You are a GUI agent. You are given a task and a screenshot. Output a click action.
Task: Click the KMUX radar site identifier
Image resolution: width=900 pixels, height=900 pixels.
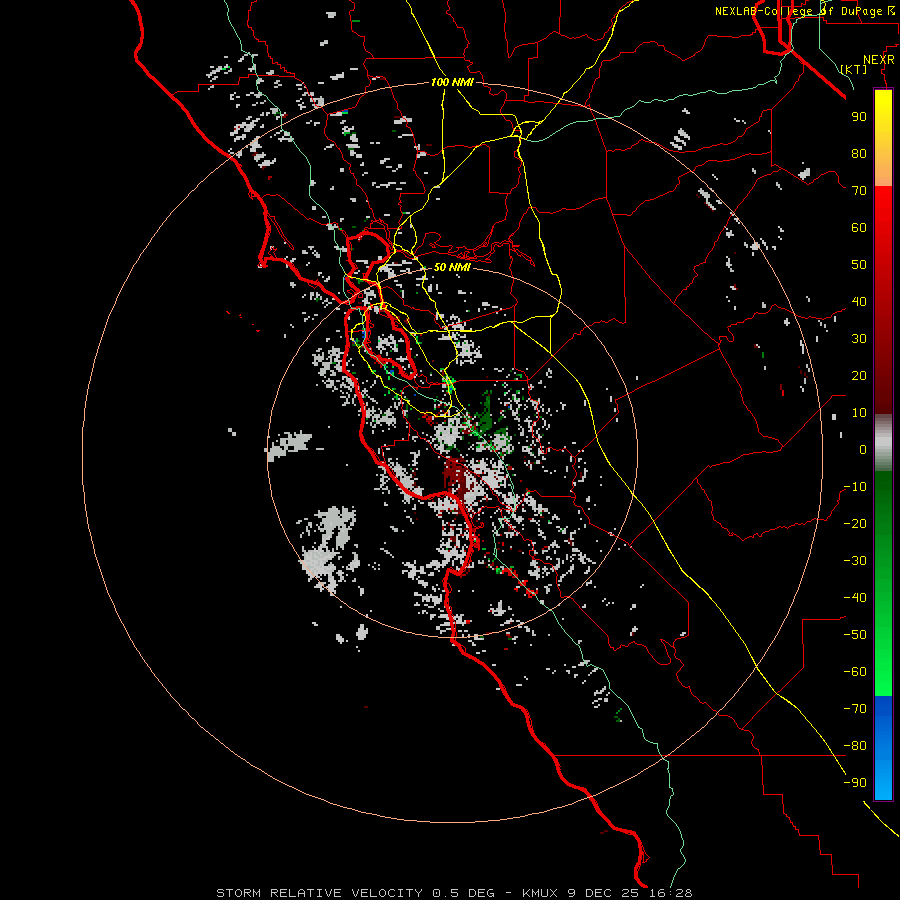(x=540, y=893)
